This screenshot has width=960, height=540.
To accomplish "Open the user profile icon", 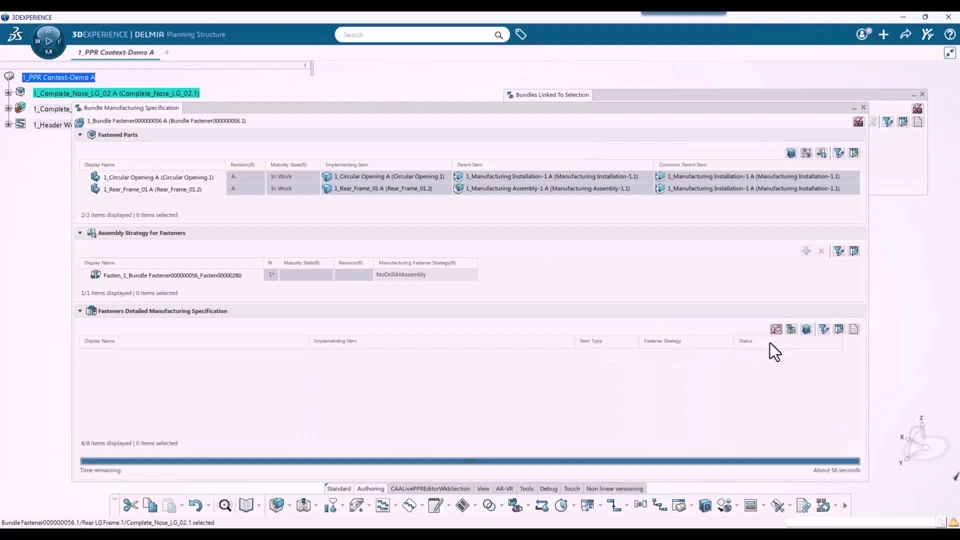I will (863, 34).
